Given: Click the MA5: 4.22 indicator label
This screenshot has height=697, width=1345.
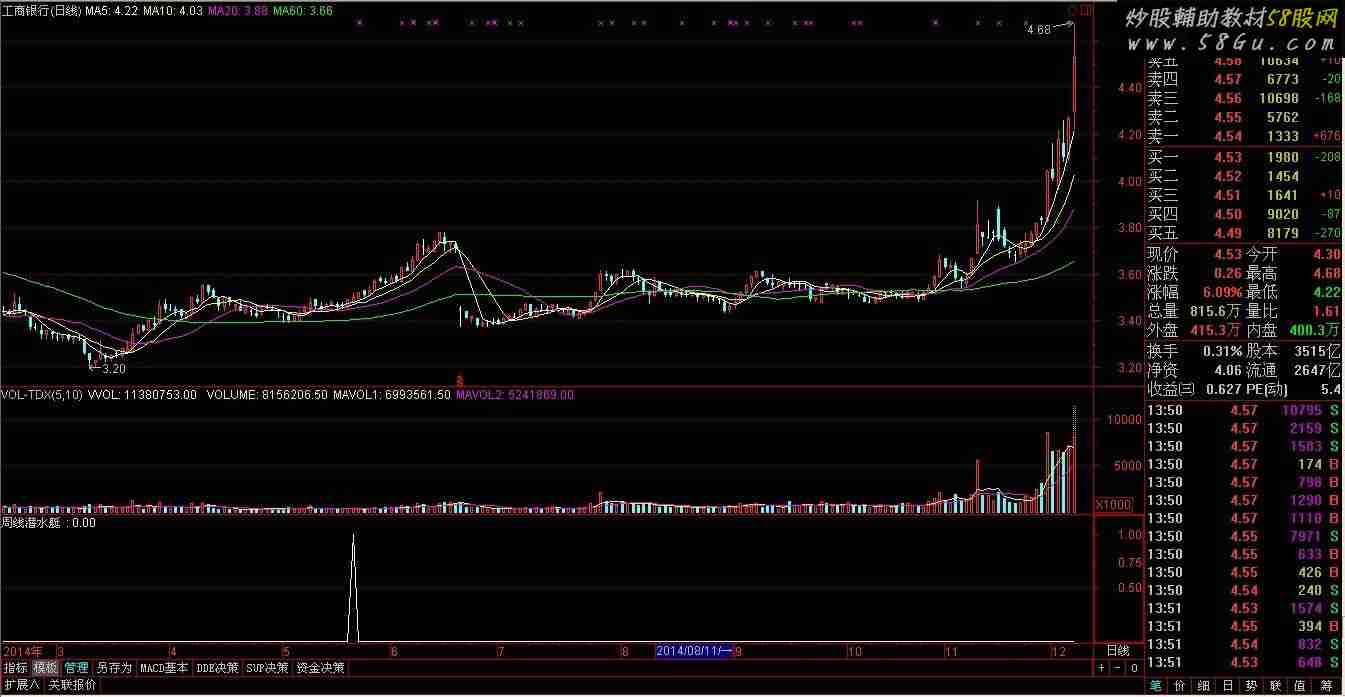Looking at the screenshot, I should pos(112,10).
